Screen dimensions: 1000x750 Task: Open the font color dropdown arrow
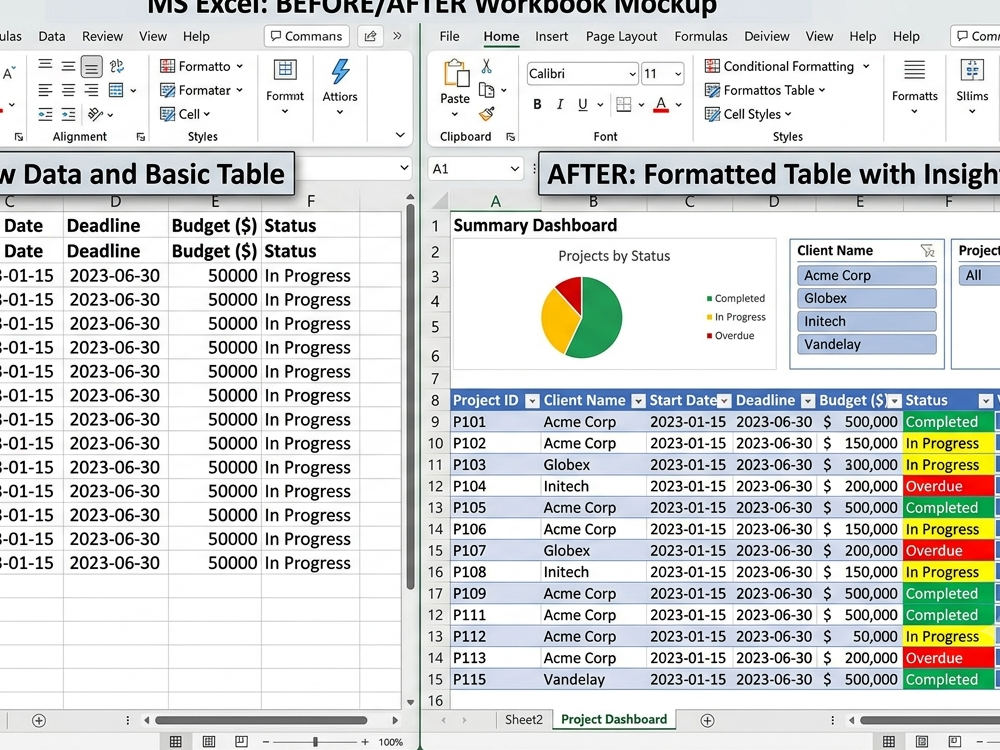[679, 105]
